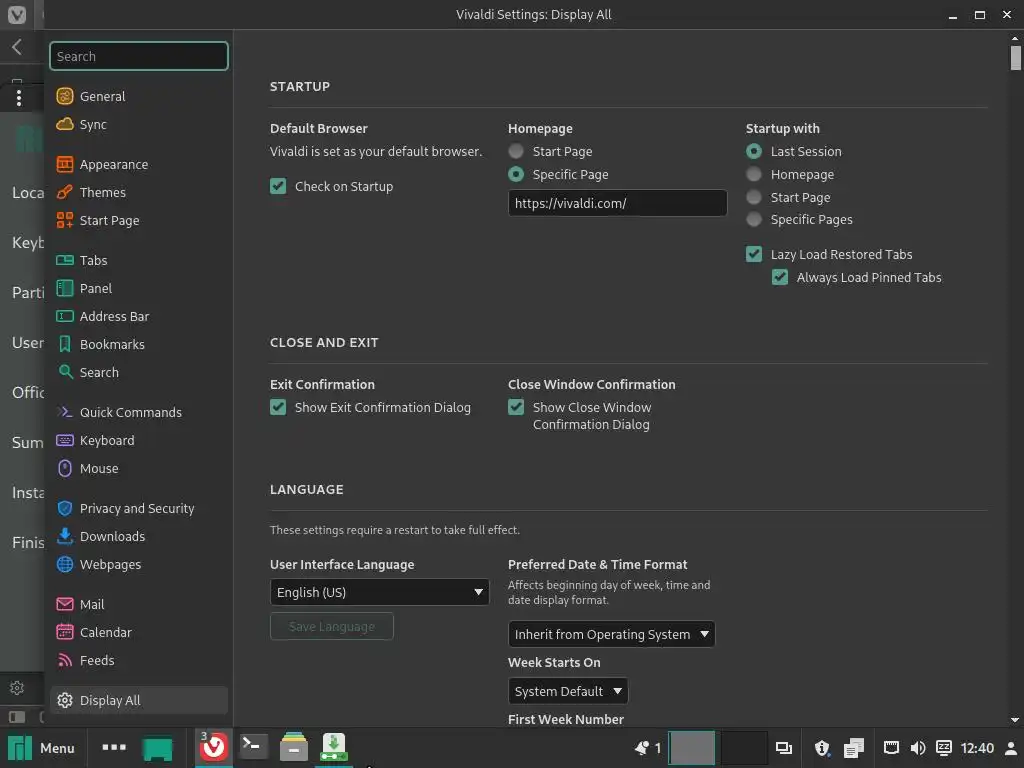Click the Start Page grid icon
This screenshot has height=768, width=1024.
click(x=65, y=221)
